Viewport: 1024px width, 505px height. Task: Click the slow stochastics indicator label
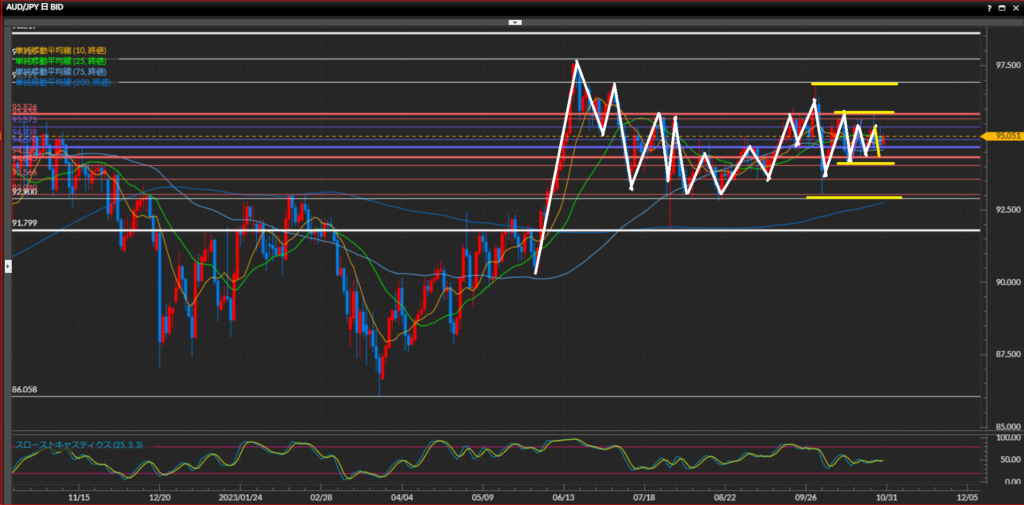pyautogui.click(x=68, y=443)
